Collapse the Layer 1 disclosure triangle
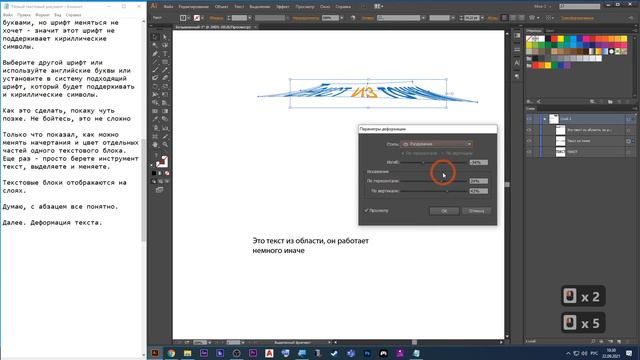This screenshot has width=640, height=360. tap(544, 119)
